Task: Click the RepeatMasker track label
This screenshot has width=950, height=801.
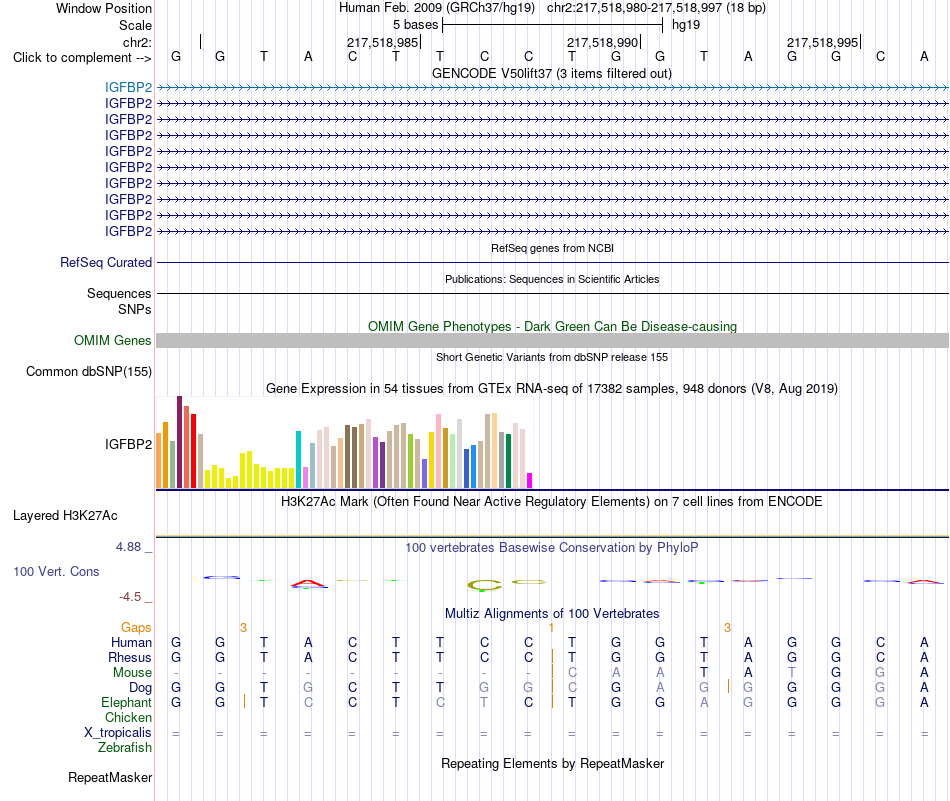Action: tap(110, 777)
